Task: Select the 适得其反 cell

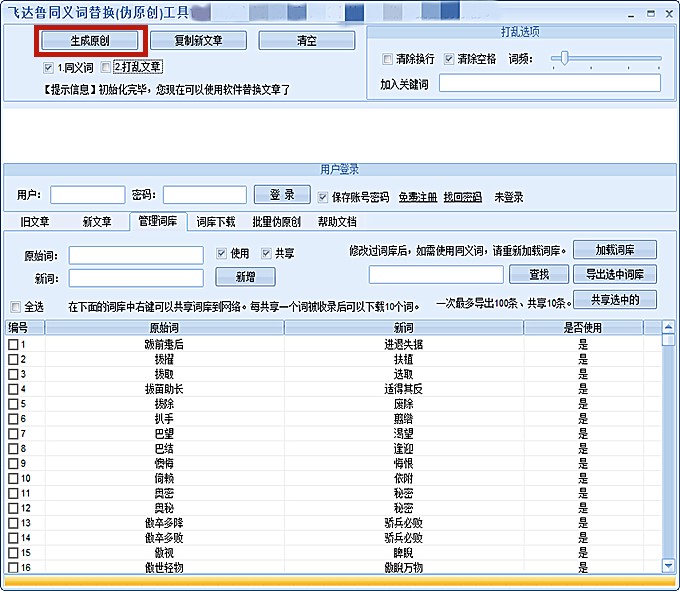Action: [404, 389]
